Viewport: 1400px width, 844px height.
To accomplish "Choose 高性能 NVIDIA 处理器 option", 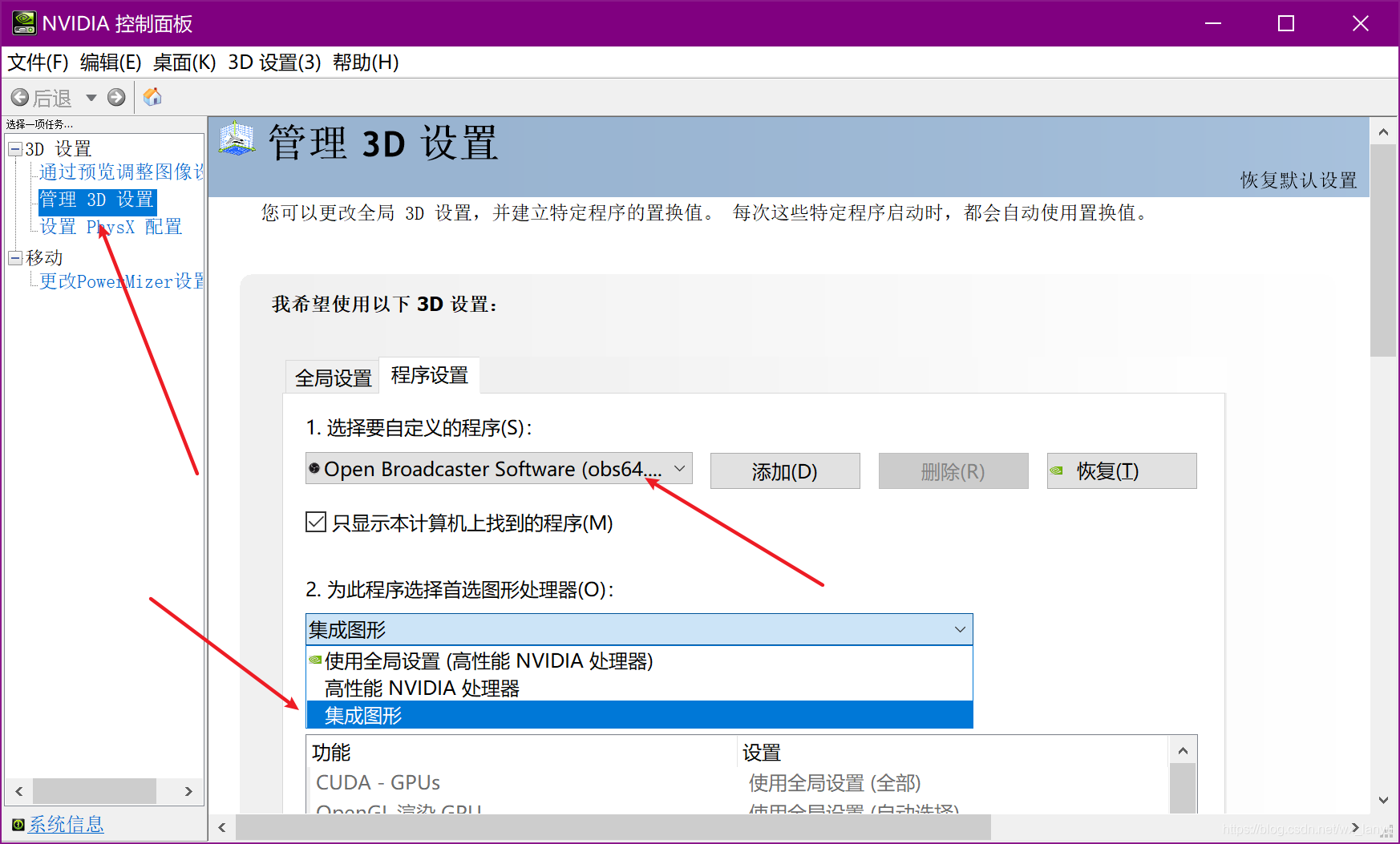I will click(639, 688).
